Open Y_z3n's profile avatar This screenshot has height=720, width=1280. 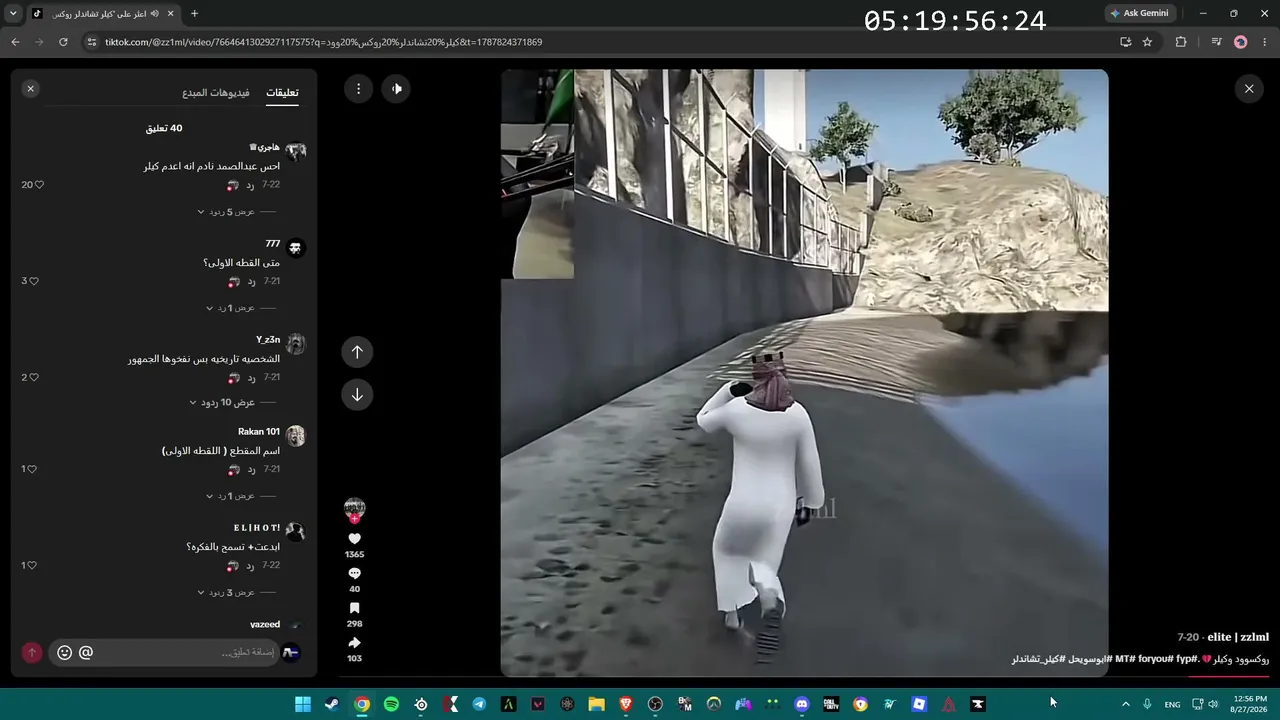(295, 343)
